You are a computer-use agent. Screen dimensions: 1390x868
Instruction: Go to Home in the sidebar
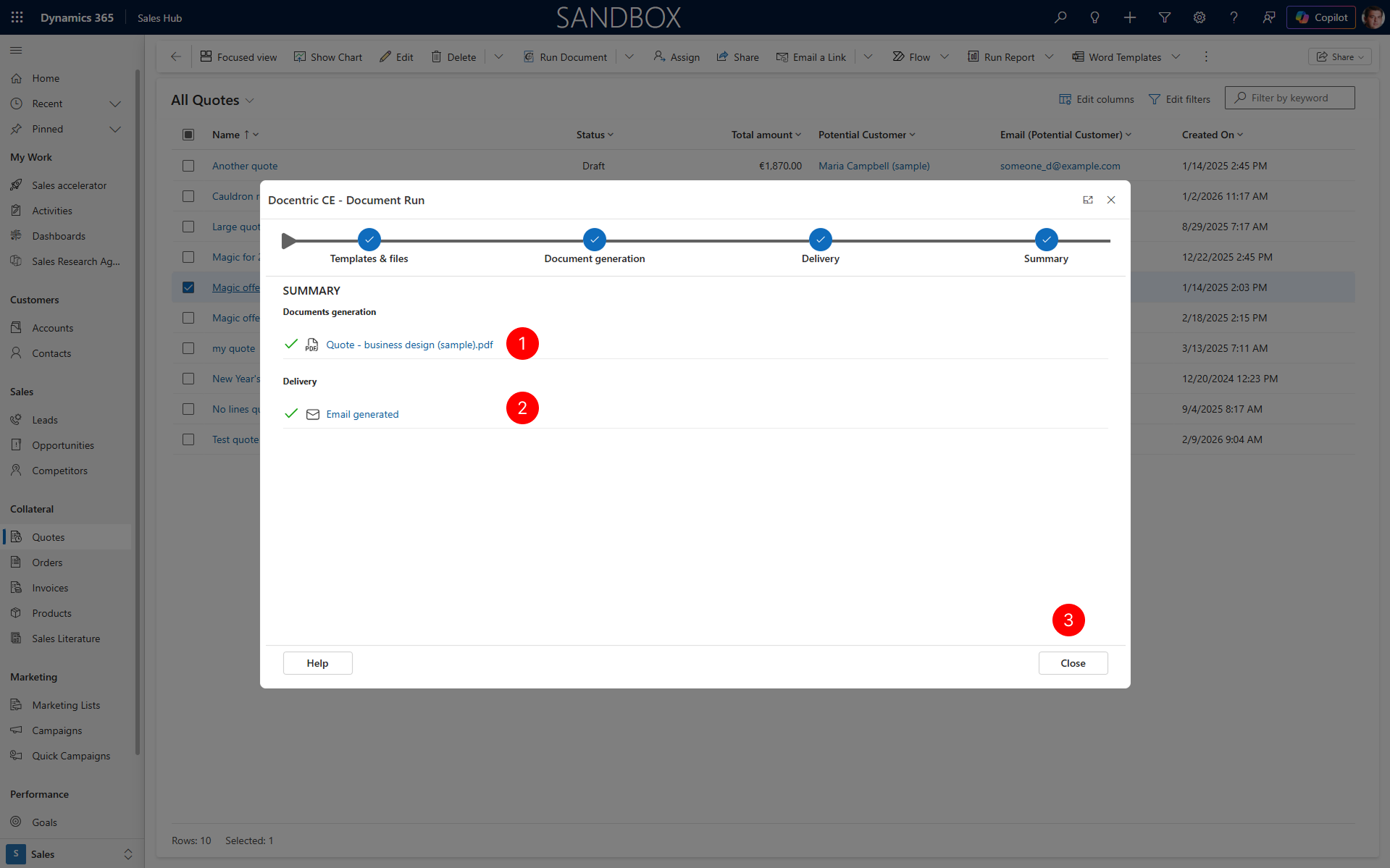[x=46, y=78]
